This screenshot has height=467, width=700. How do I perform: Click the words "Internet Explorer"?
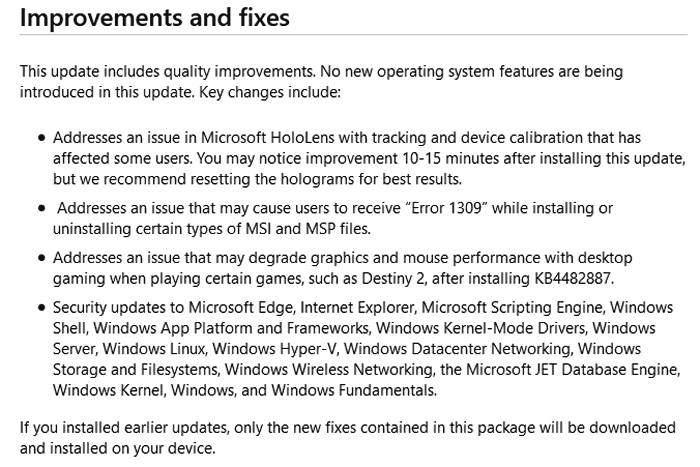pos(357,308)
